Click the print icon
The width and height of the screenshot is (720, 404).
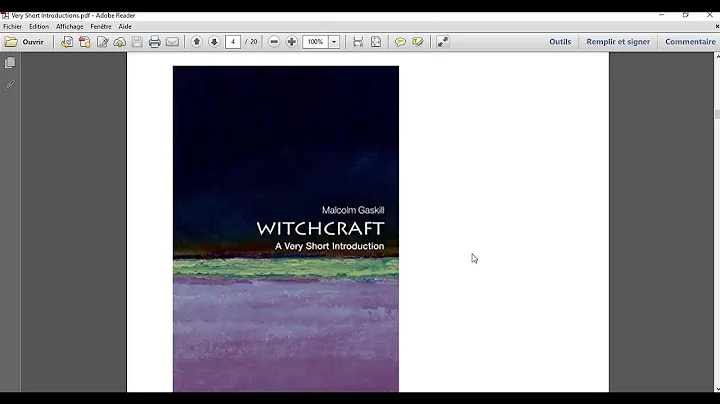[x=155, y=42]
